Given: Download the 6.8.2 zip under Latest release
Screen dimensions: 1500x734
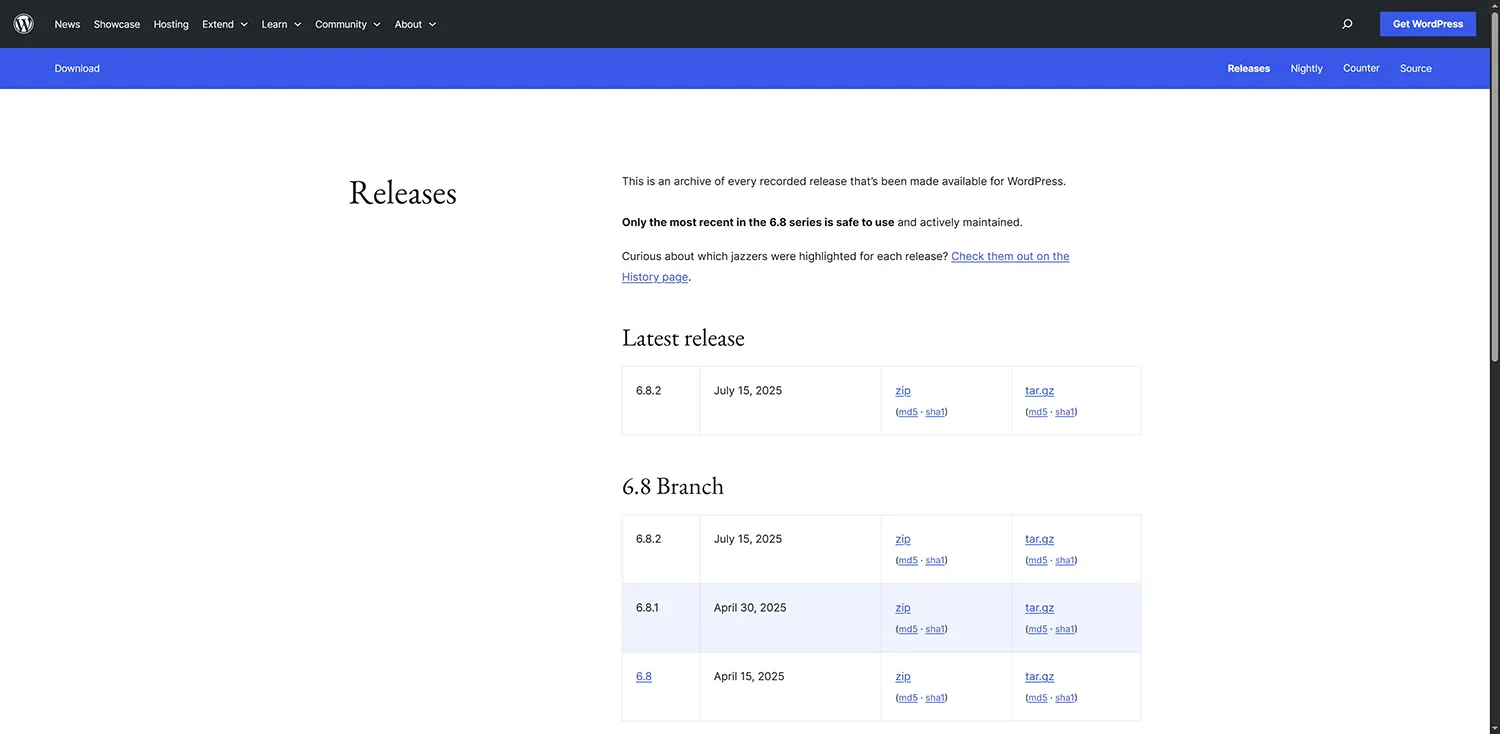Looking at the screenshot, I should click(x=902, y=390).
